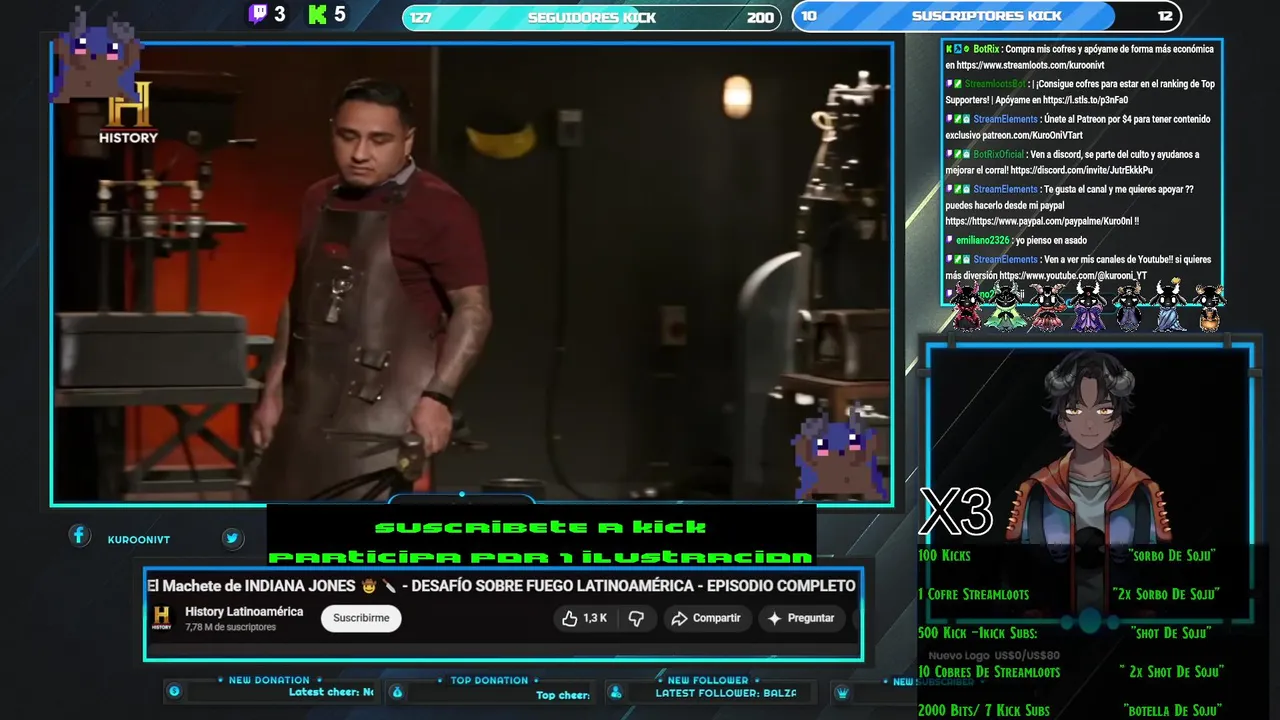
Task: Click the BotRixOficial username in chat
Action: click(x=998, y=154)
